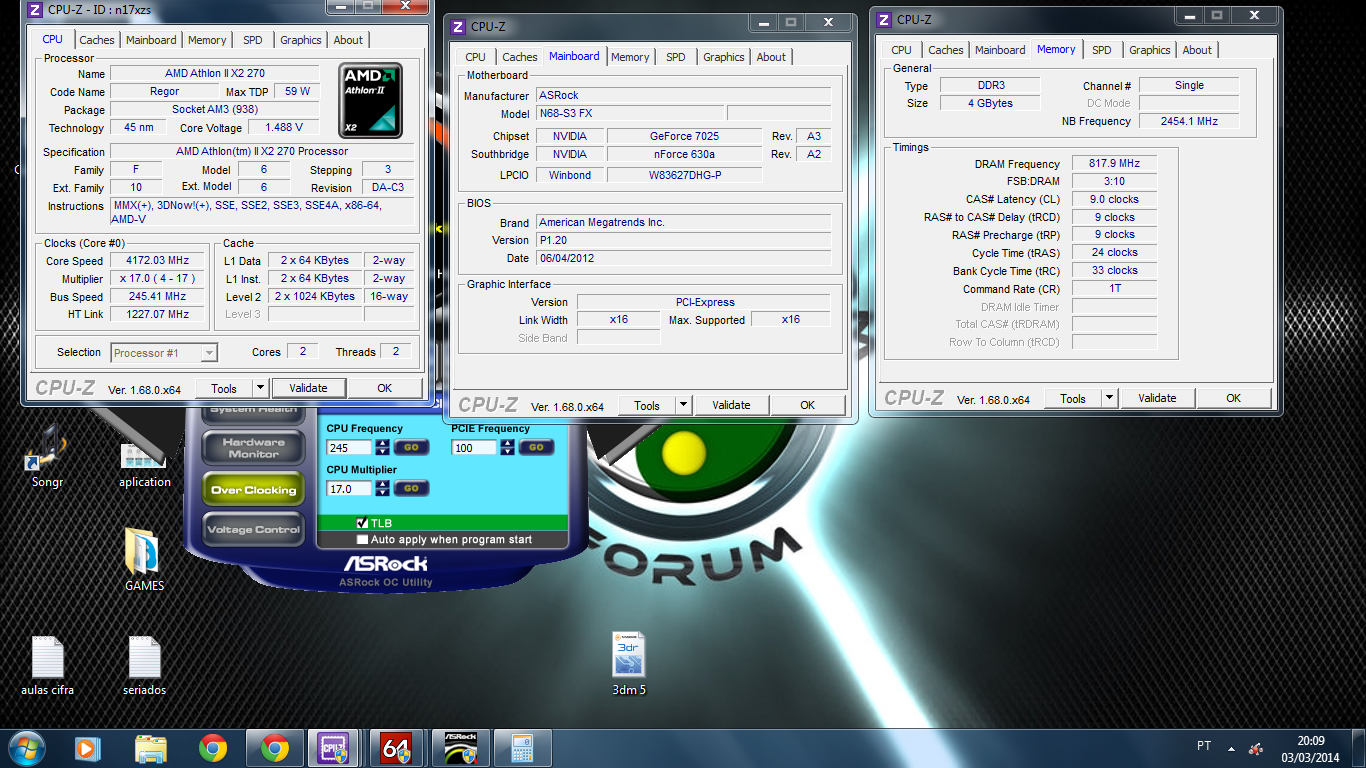
Task: Switch to the running Chrome window
Action: (274, 748)
